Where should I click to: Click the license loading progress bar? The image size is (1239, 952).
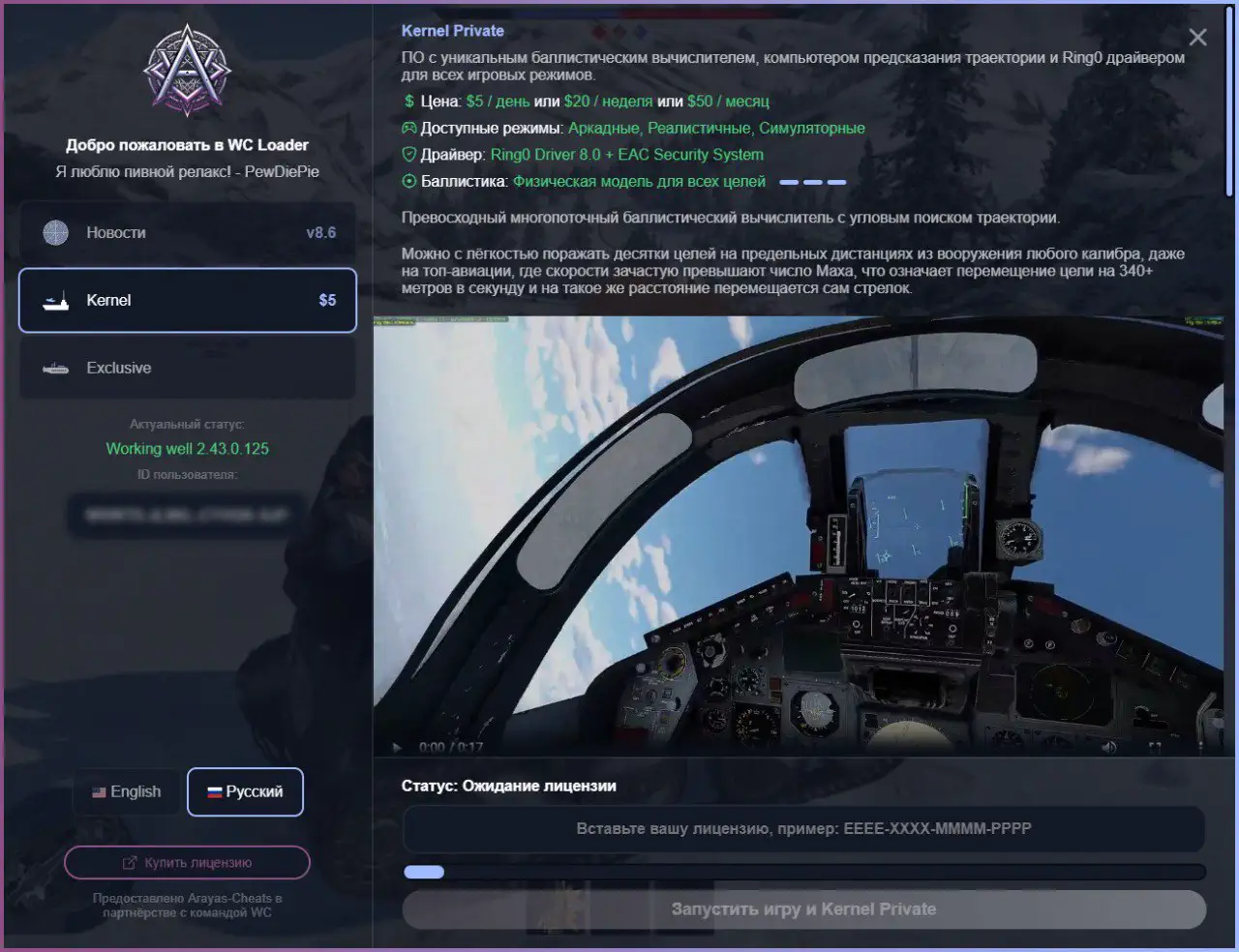[x=803, y=872]
